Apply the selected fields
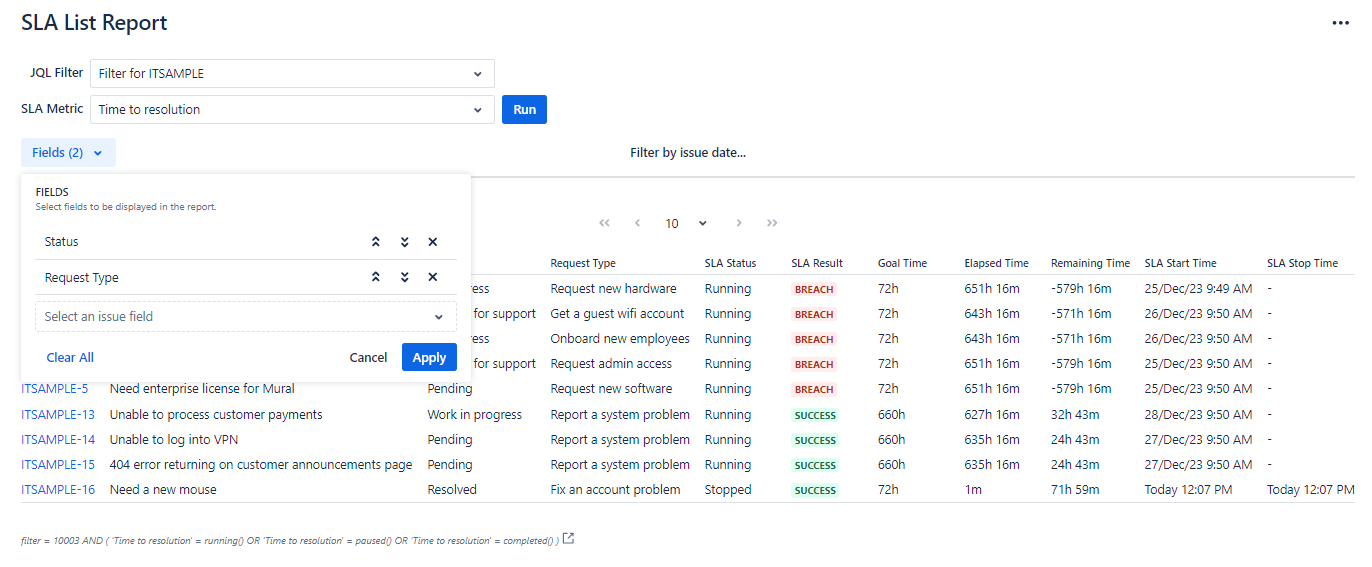Viewport: 1372px width, 567px height. coord(429,357)
